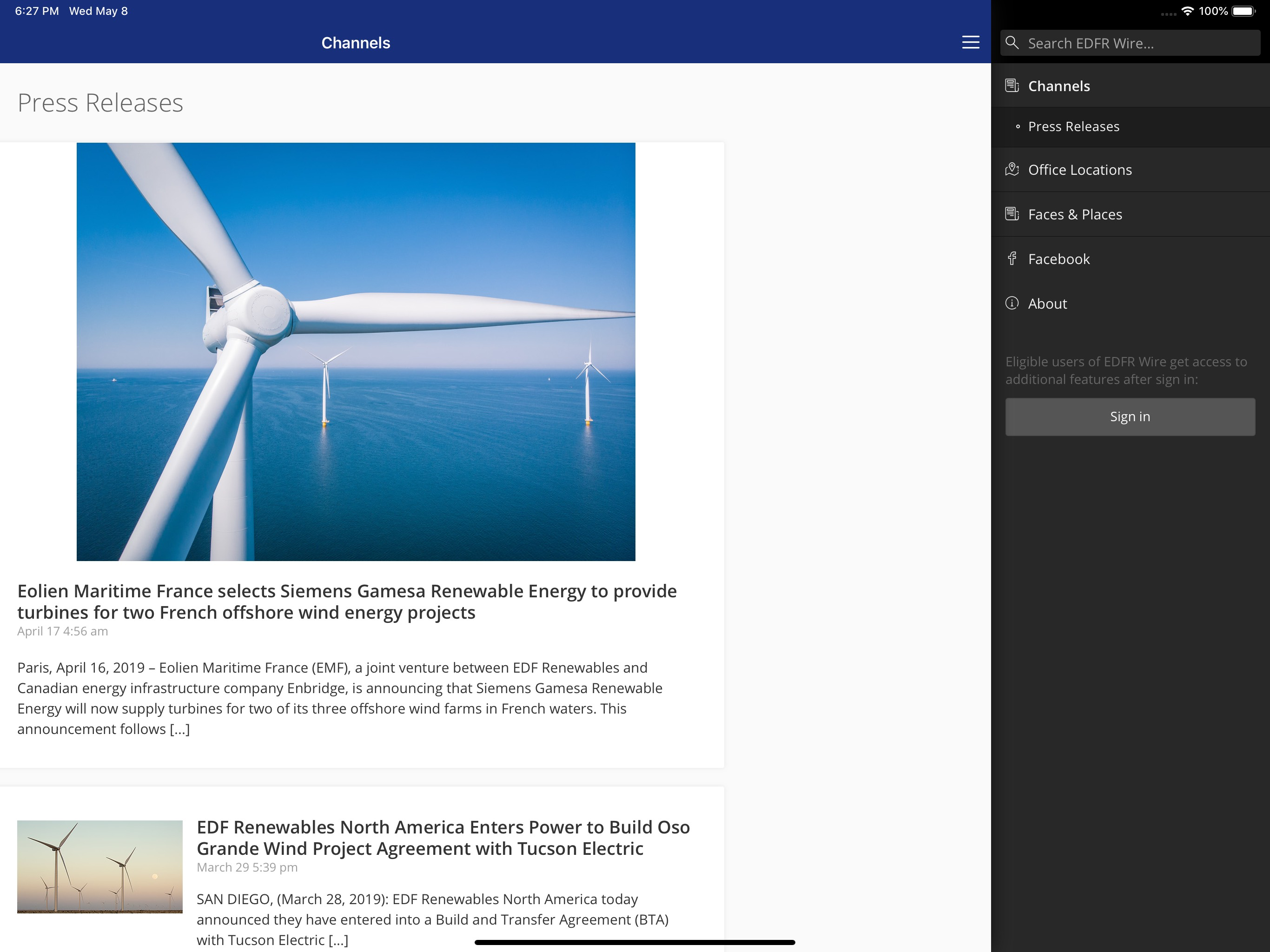
Task: Open the Oso Grande Wind Project headline
Action: click(443, 837)
